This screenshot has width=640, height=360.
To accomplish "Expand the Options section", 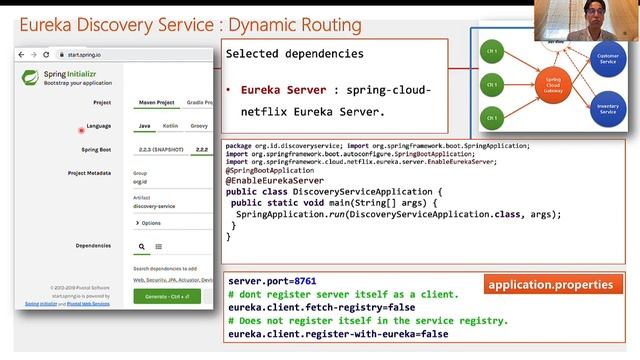I will pos(148,223).
